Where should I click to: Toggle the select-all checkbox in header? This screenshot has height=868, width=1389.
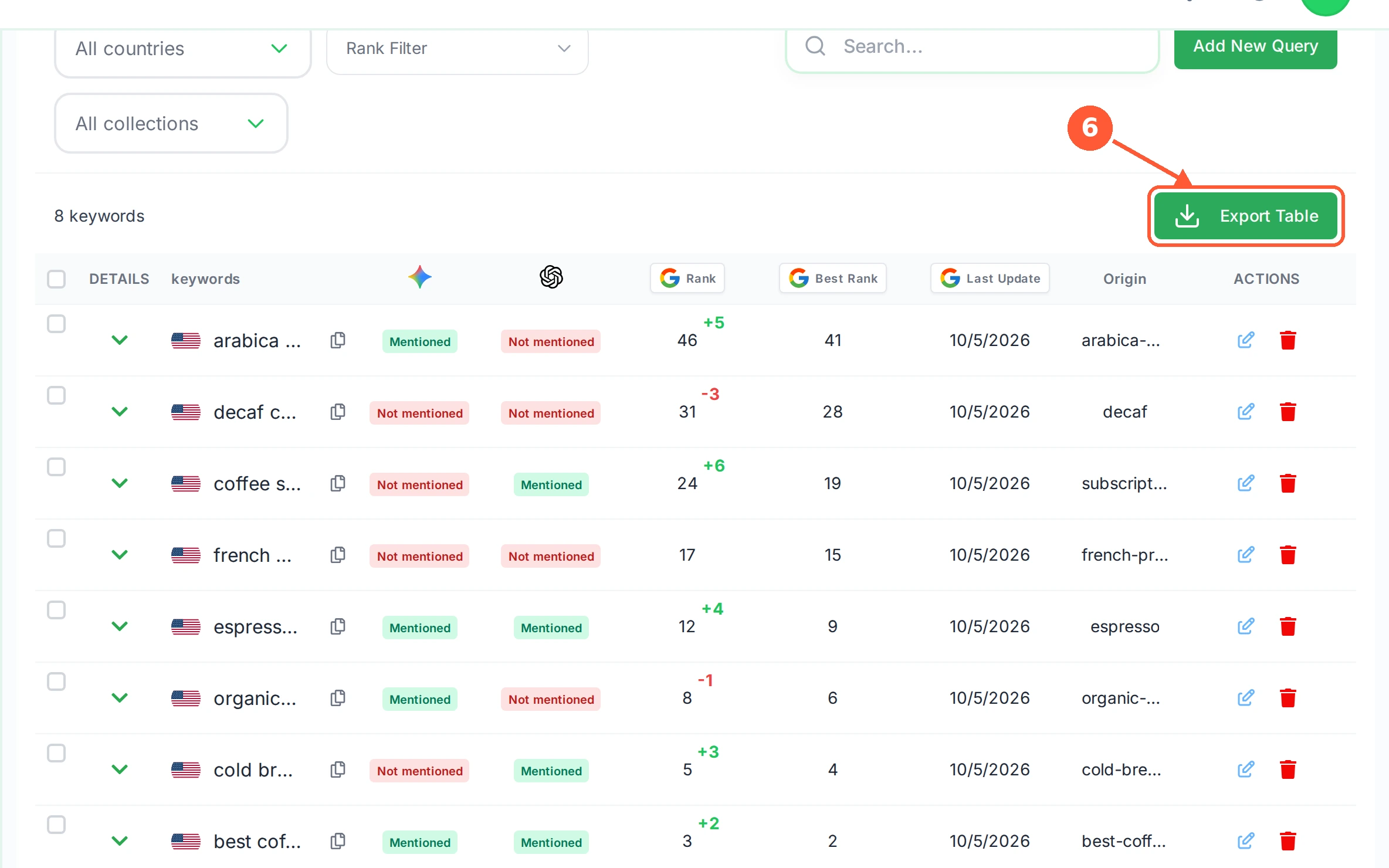(56, 279)
